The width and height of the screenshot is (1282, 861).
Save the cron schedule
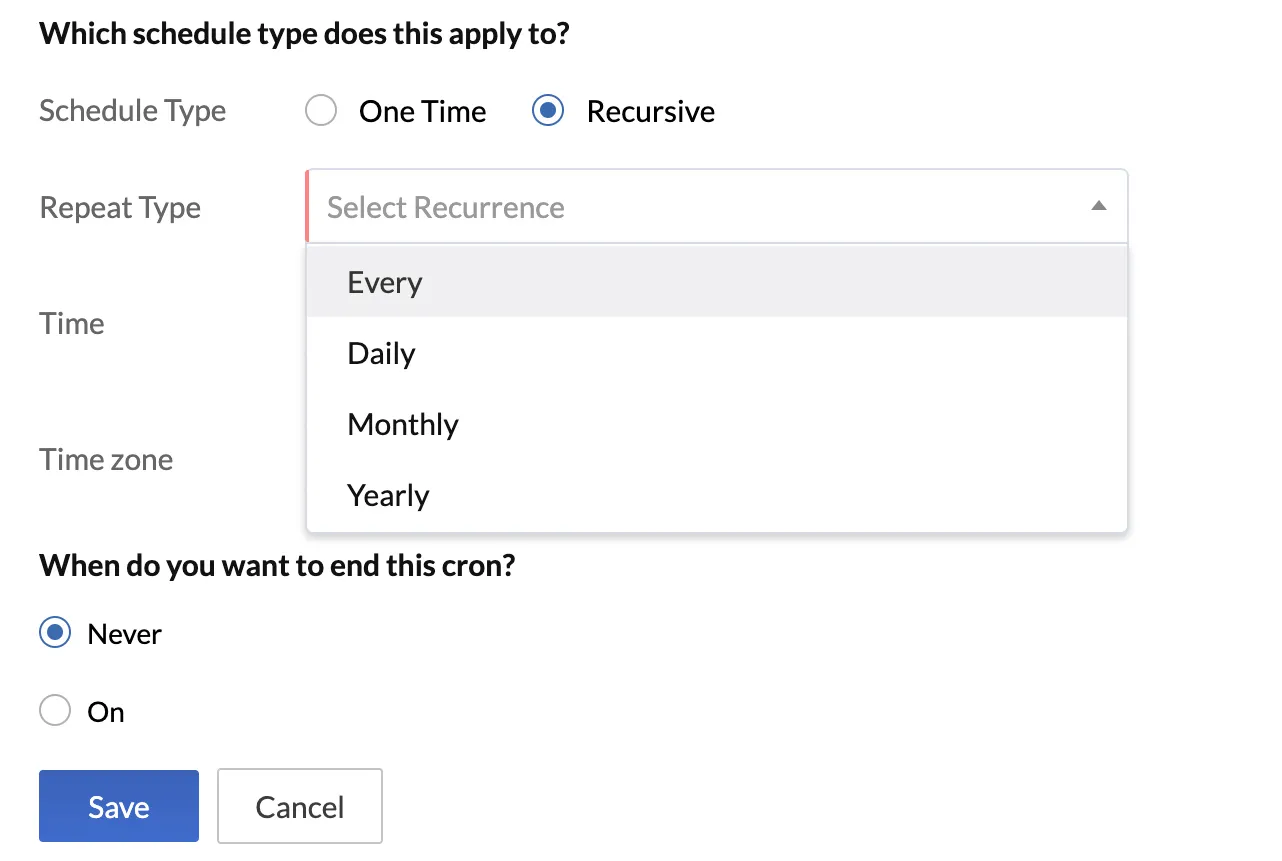[x=119, y=806]
